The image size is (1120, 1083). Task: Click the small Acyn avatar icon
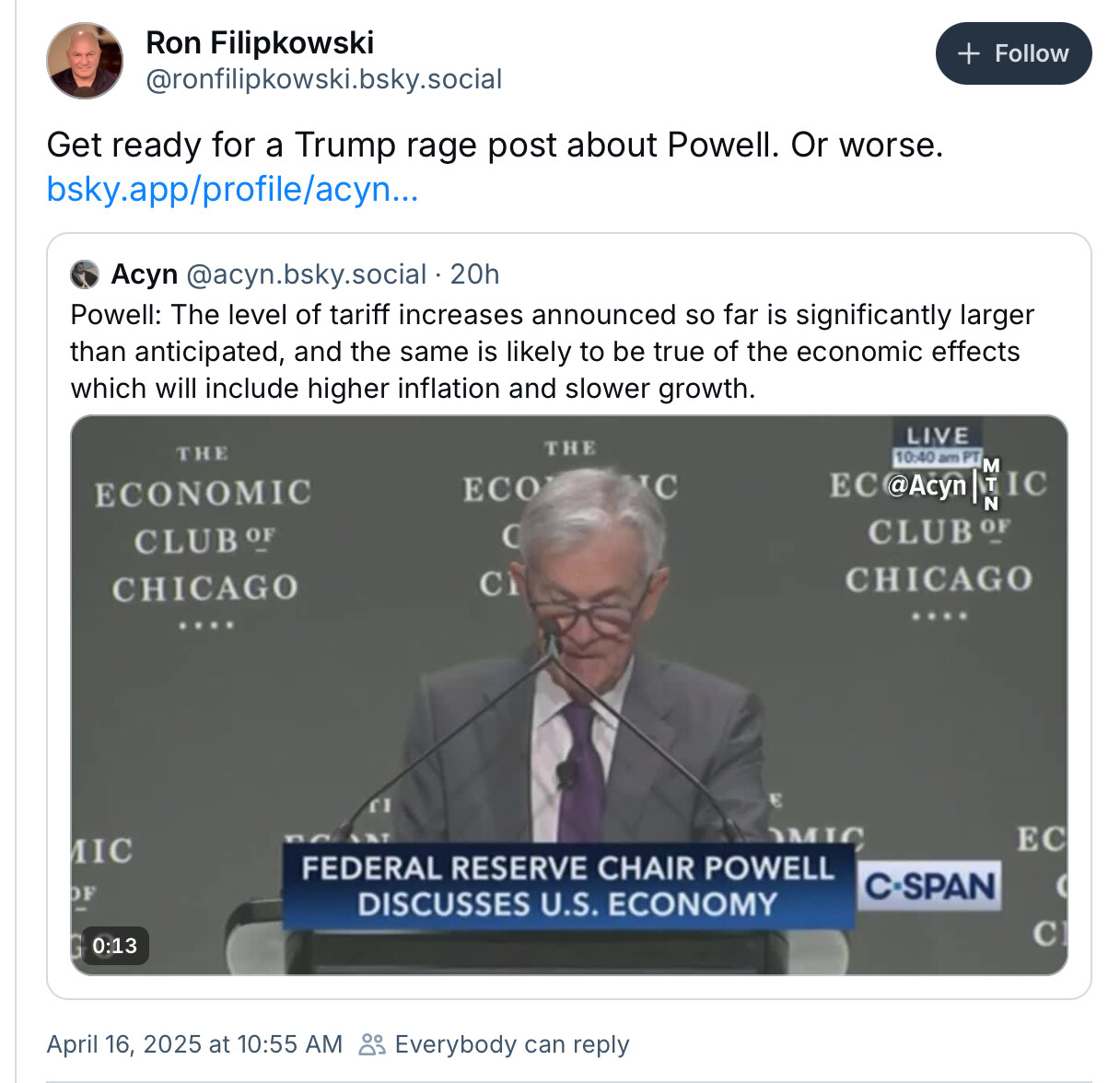85,274
